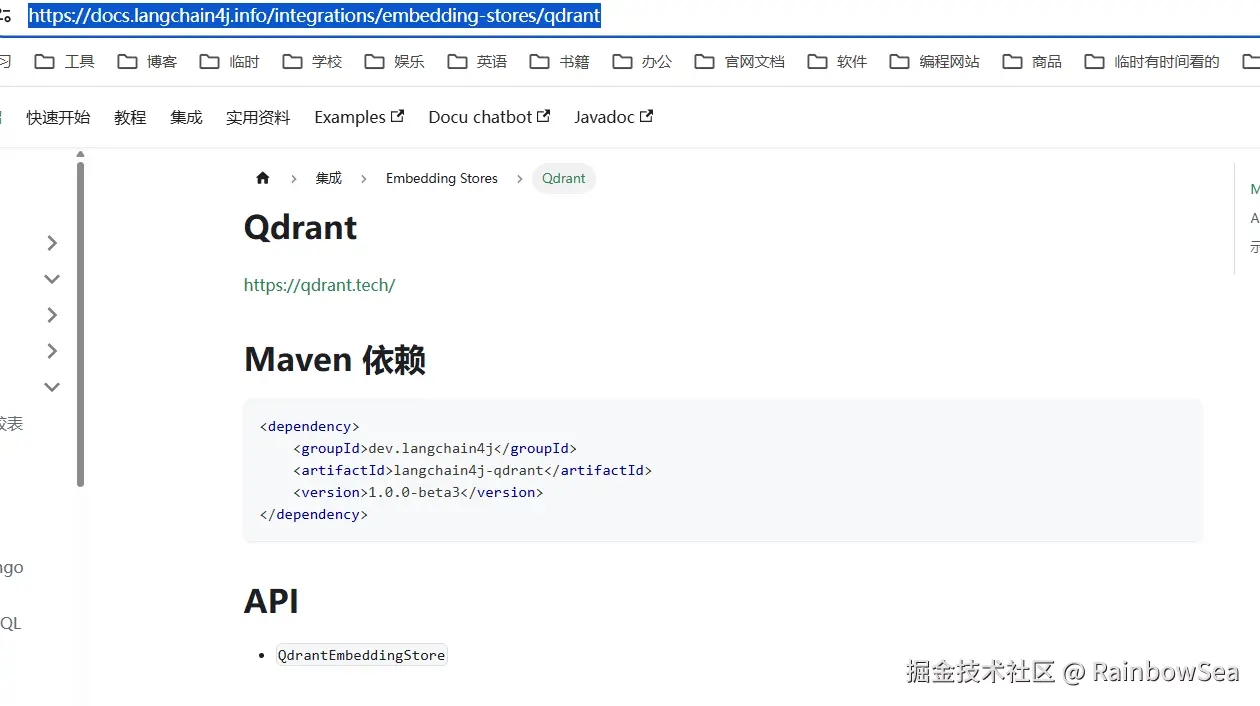1260x706 pixels.
Task: Click the QdrantEmbeddingStore API item
Action: pos(361,655)
